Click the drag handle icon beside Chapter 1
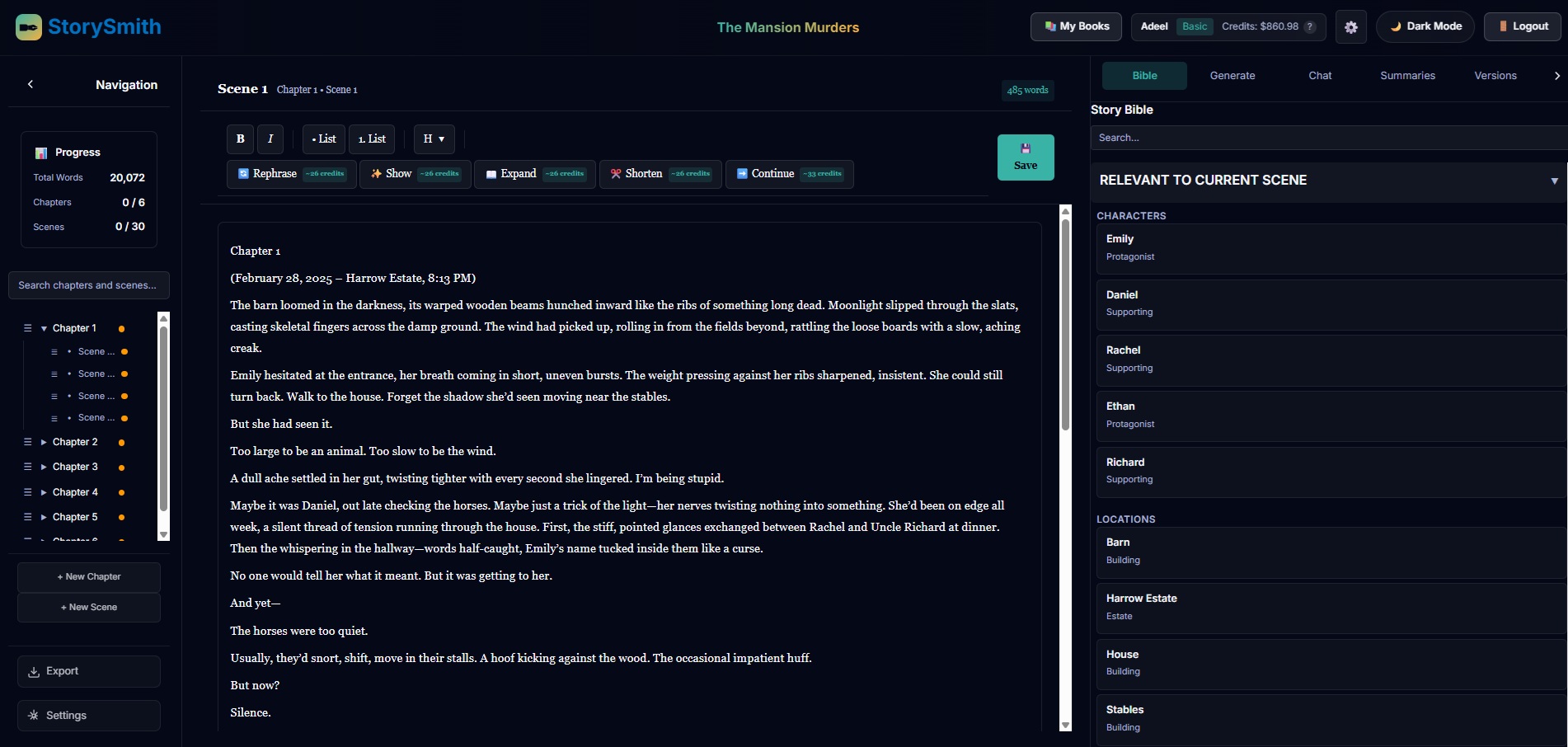Image resolution: width=1568 pixels, height=747 pixels. pyautogui.click(x=27, y=327)
